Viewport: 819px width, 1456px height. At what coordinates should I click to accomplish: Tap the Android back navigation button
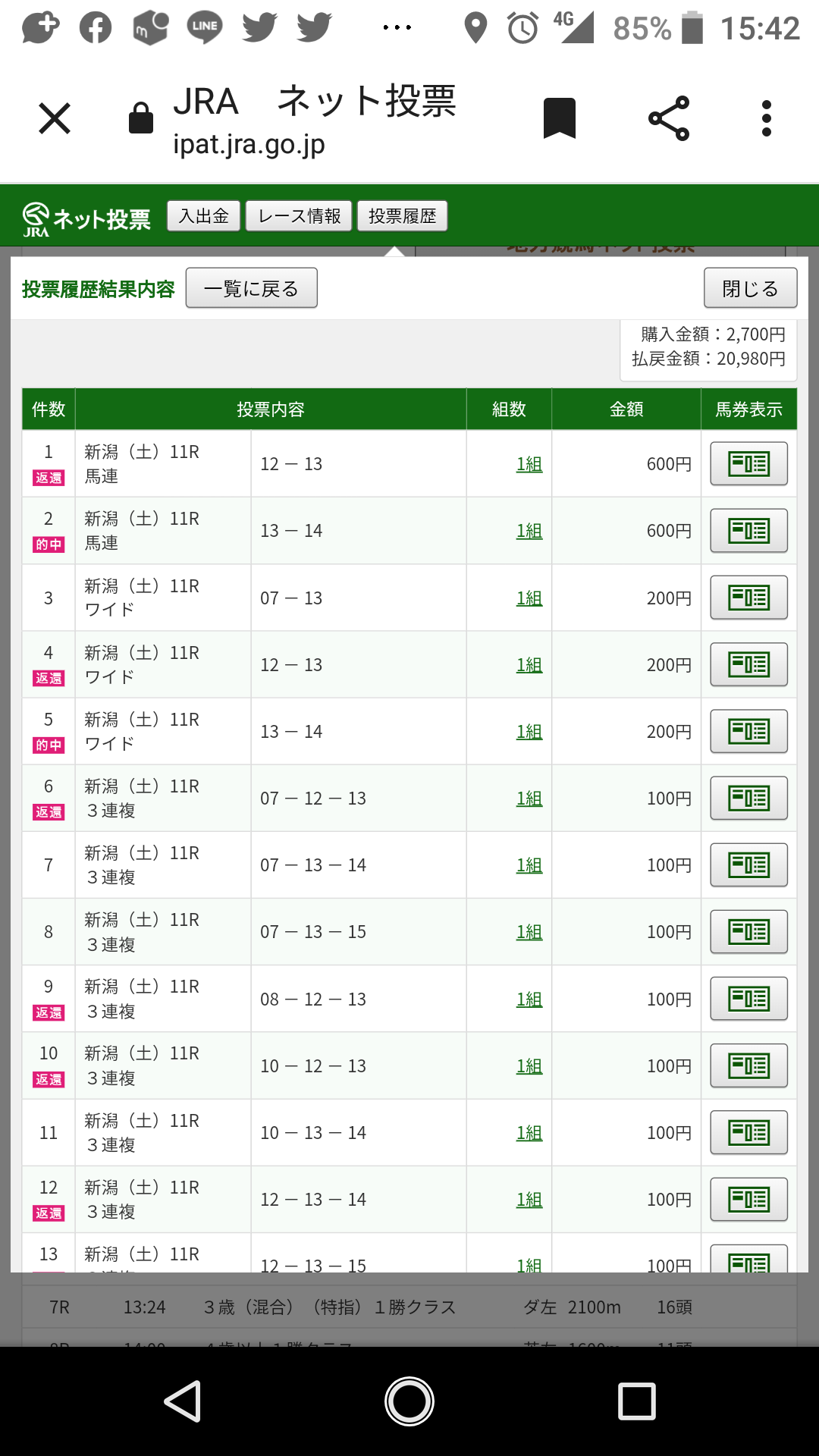click(183, 1401)
